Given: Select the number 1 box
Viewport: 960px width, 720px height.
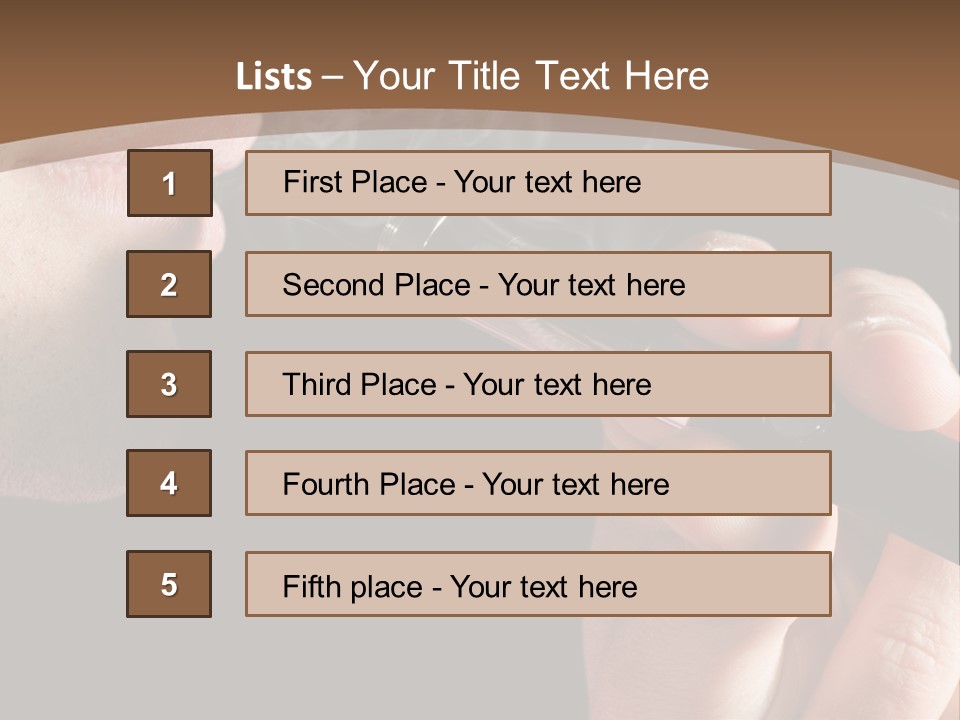Looking at the screenshot, I should pos(170,183).
